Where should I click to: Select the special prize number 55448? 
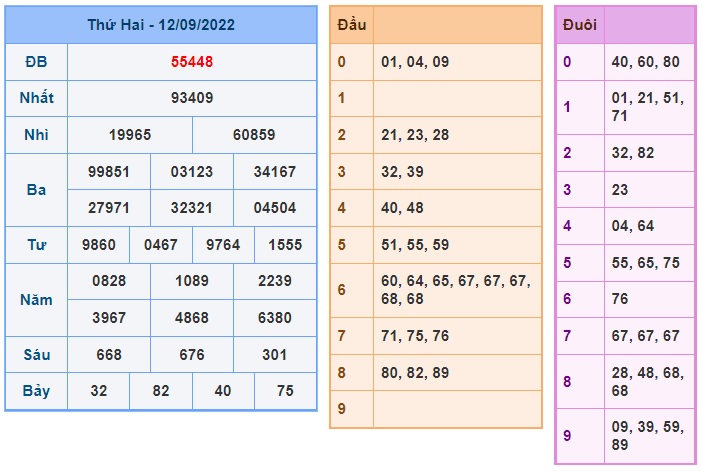[192, 62]
